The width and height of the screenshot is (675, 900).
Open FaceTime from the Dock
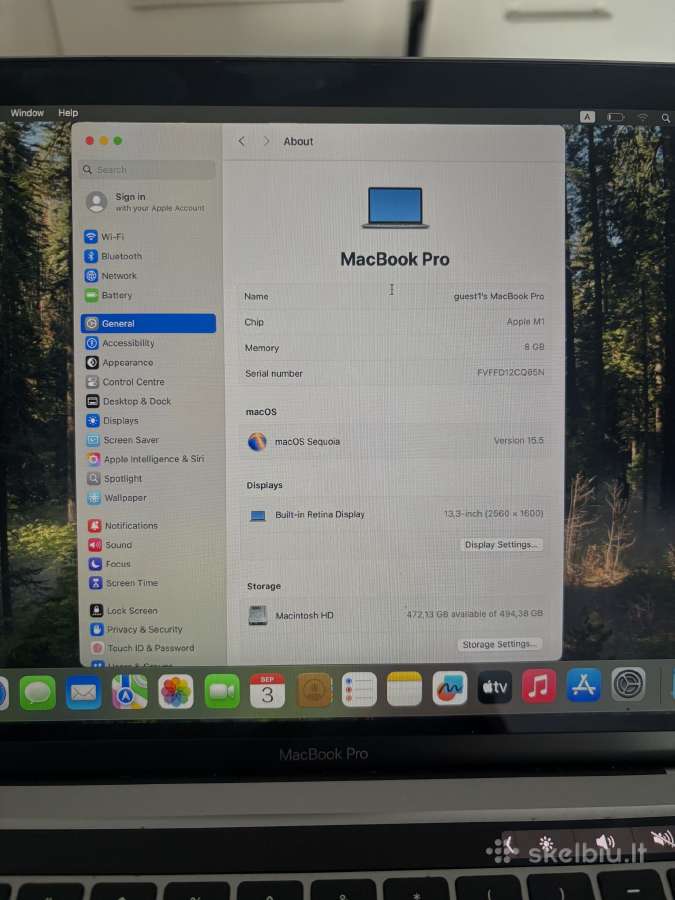[222, 690]
